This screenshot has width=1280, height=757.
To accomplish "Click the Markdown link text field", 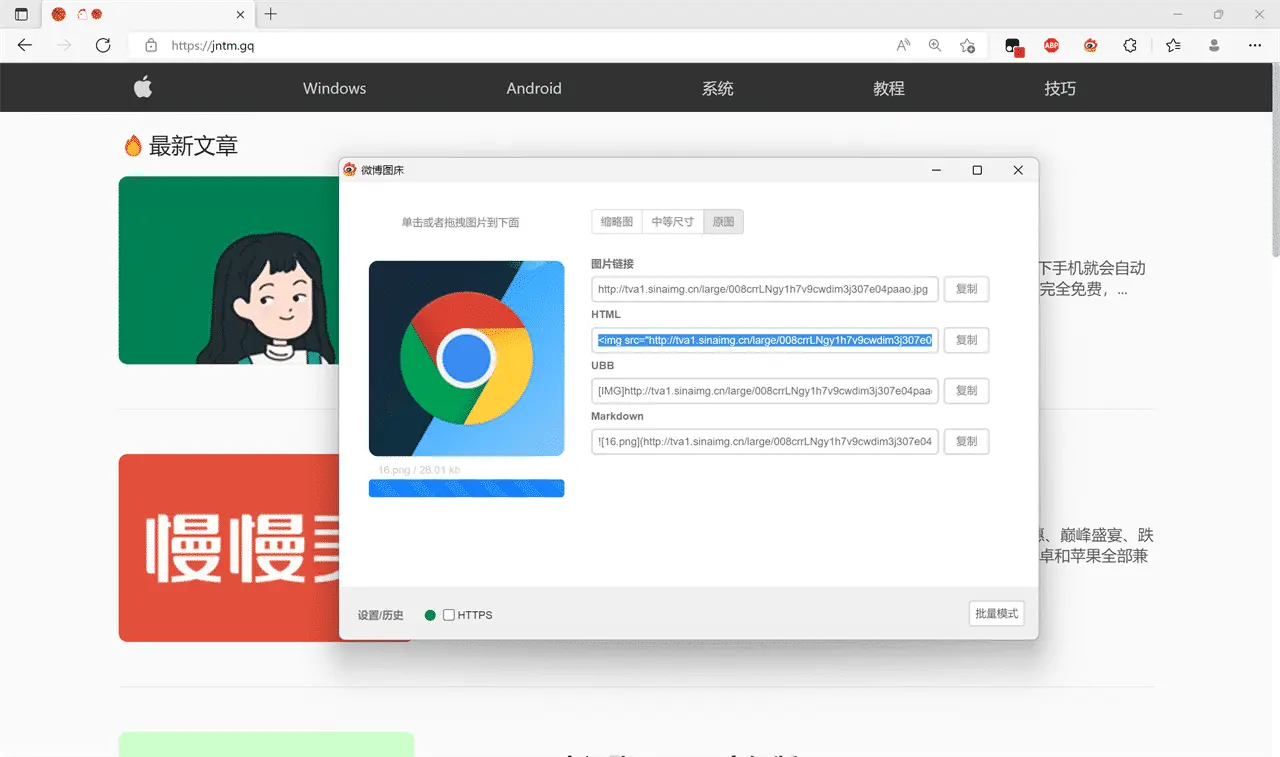I will 765,441.
